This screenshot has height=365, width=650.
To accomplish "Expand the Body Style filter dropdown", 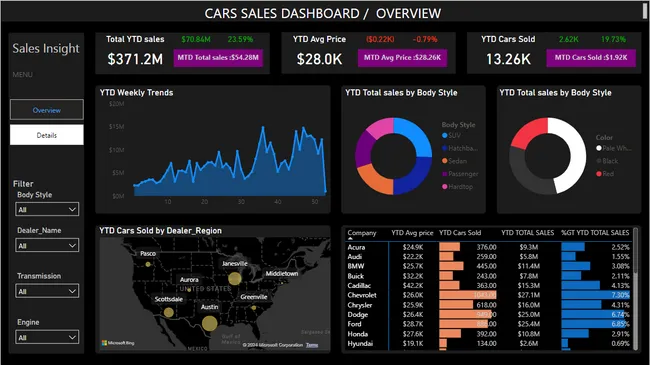I will coord(47,209).
